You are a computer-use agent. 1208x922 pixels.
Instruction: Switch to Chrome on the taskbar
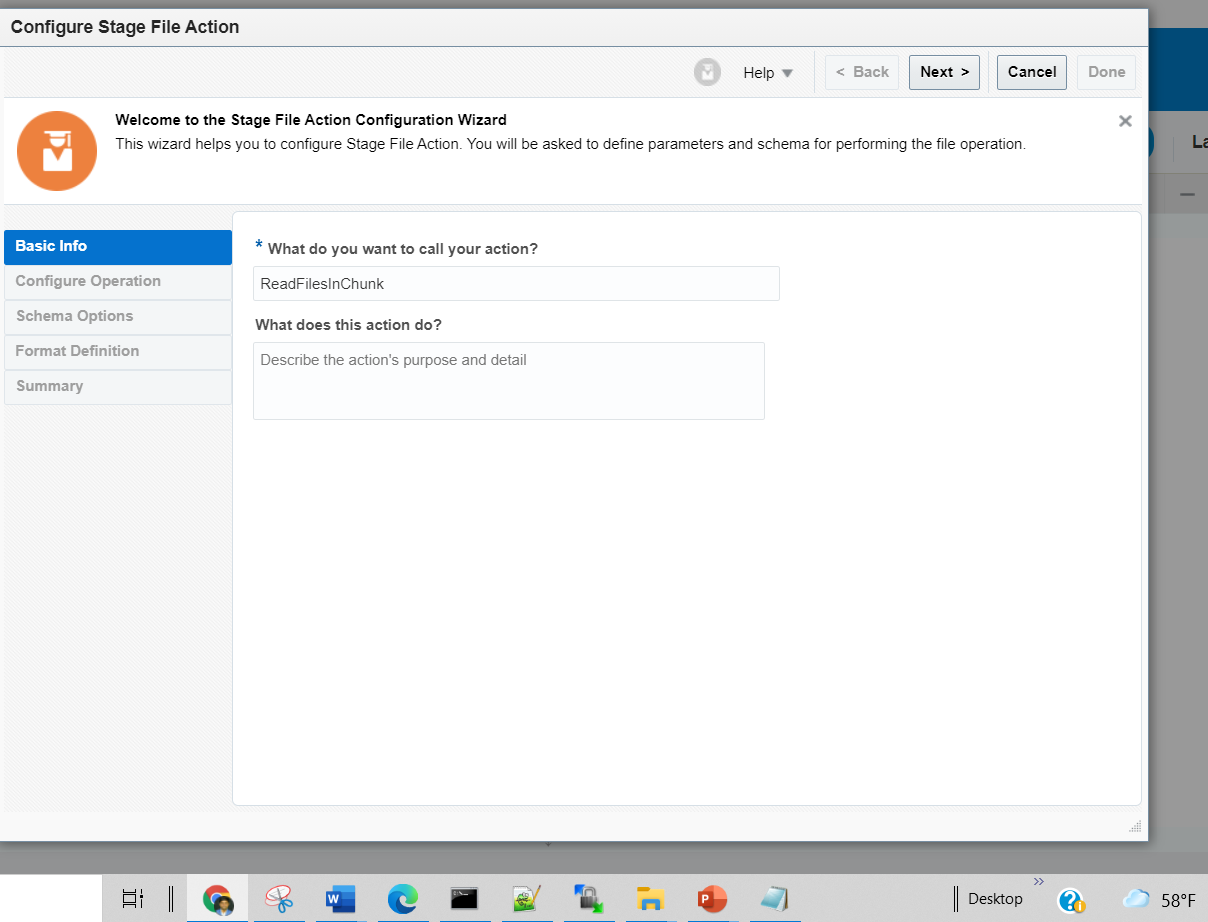[218, 899]
